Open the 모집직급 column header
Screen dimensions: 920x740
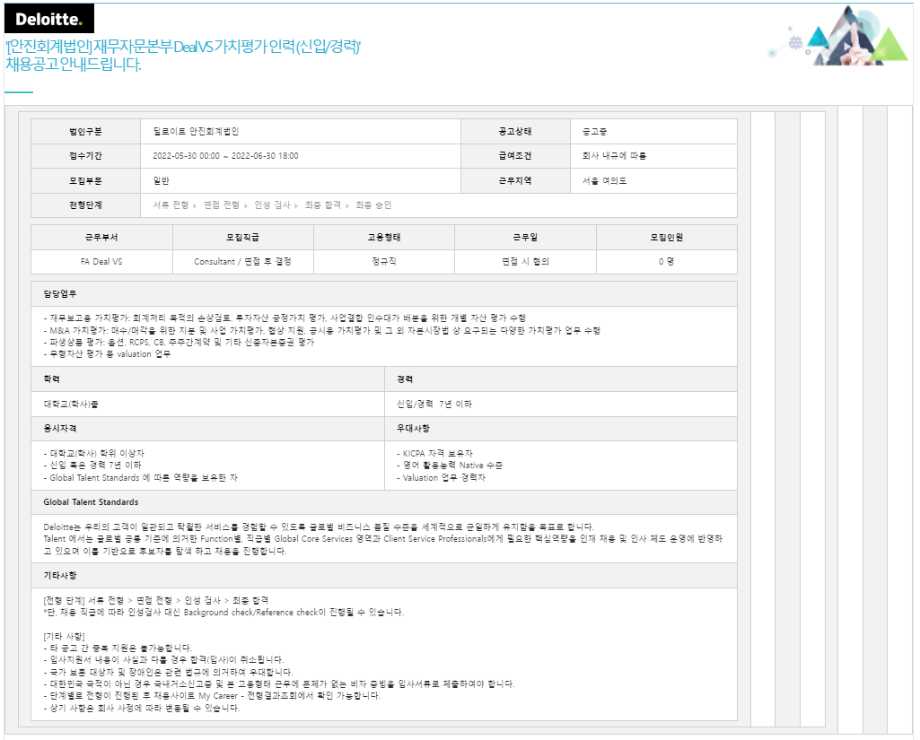pos(246,235)
